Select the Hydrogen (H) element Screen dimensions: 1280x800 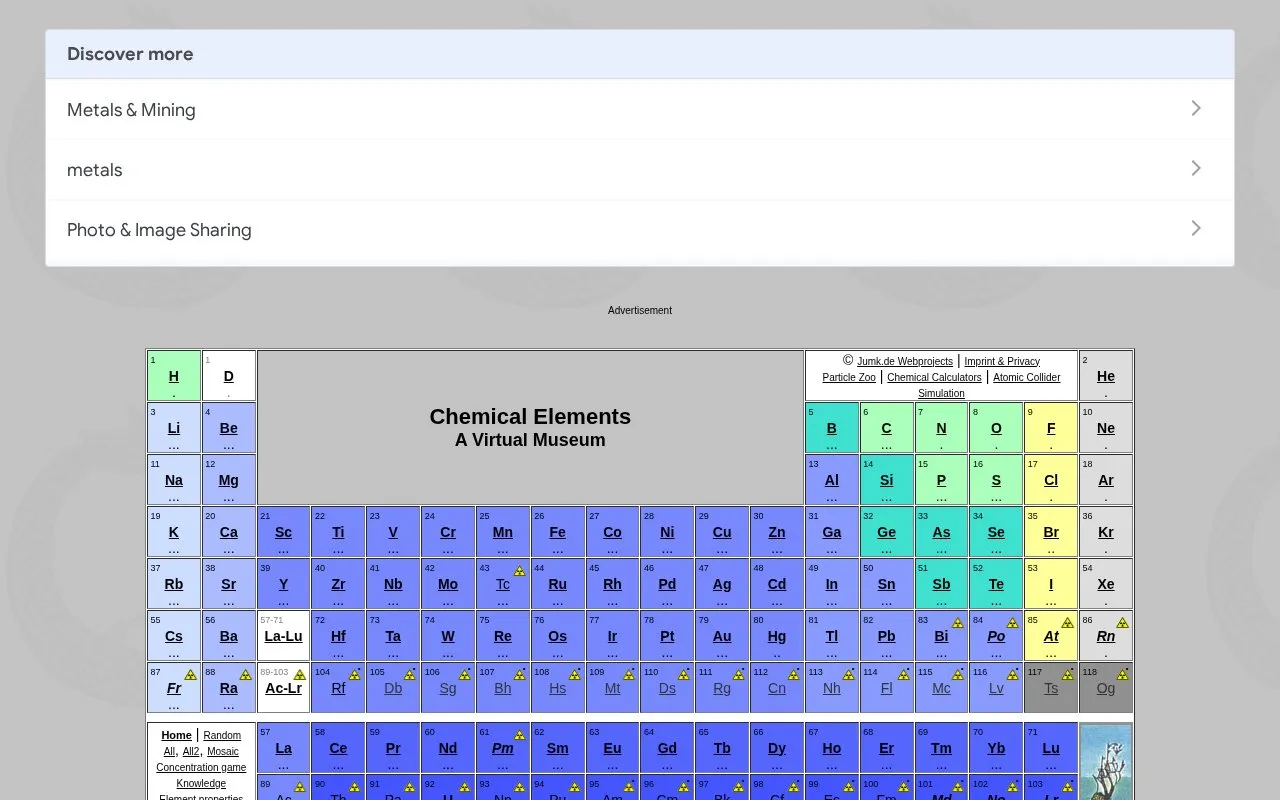pyautogui.click(x=174, y=376)
